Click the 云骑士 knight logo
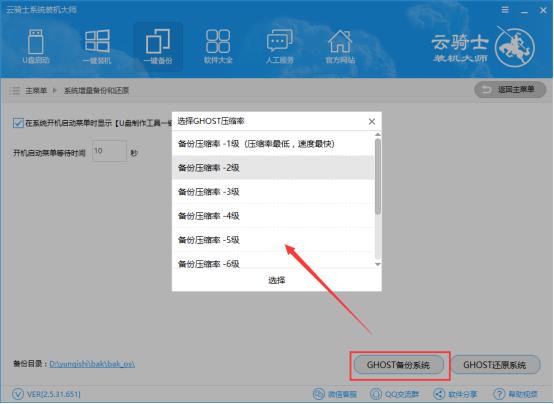This screenshot has height=404, width=554. click(514, 47)
